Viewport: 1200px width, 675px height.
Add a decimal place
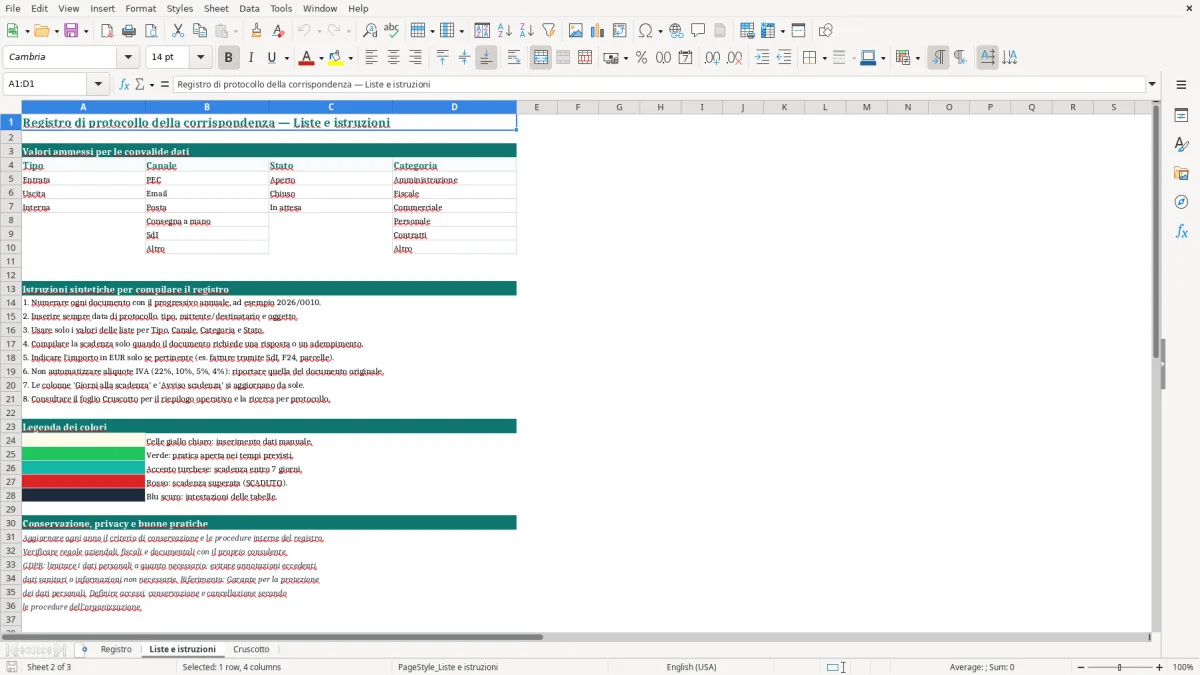pyautogui.click(x=712, y=58)
